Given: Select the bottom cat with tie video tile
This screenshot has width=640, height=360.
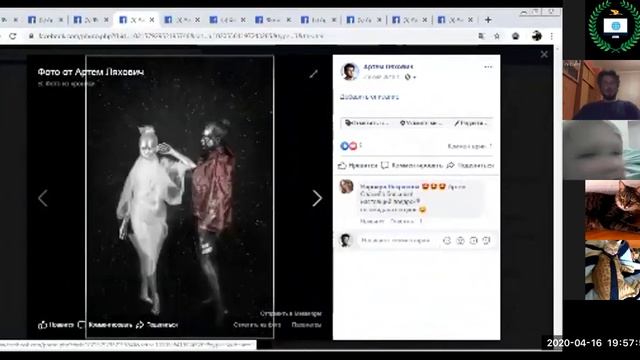Looking at the screenshot, I should point(612,270).
